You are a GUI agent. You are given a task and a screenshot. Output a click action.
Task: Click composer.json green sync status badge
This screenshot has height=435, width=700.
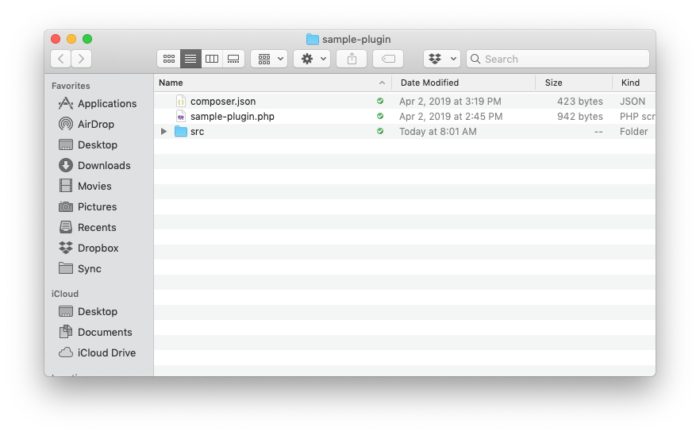(x=380, y=101)
